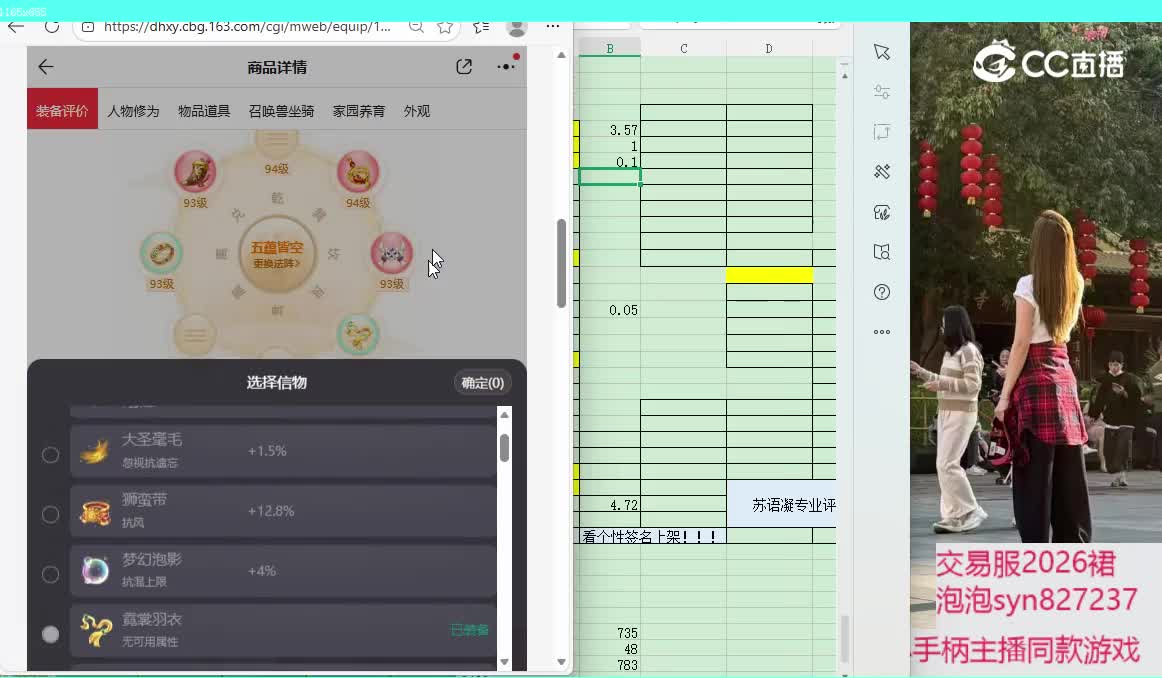Click the browser page vertical scrollbar thumb

click(561, 263)
